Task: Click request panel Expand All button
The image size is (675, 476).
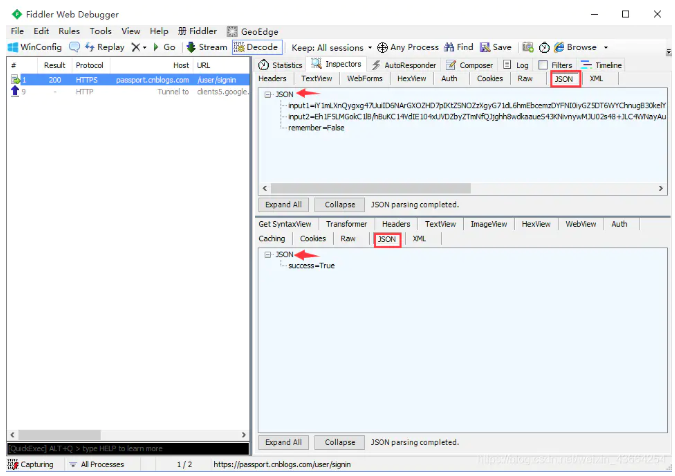Action: point(283,204)
